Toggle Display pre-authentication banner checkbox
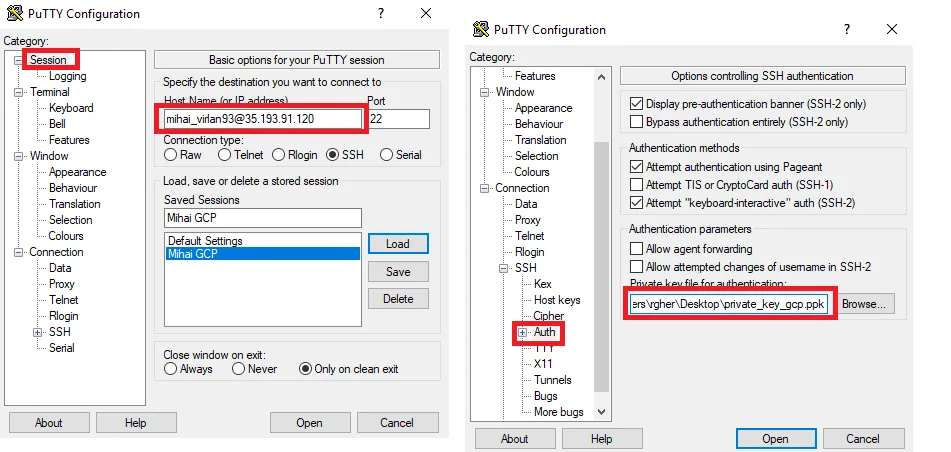 636,104
